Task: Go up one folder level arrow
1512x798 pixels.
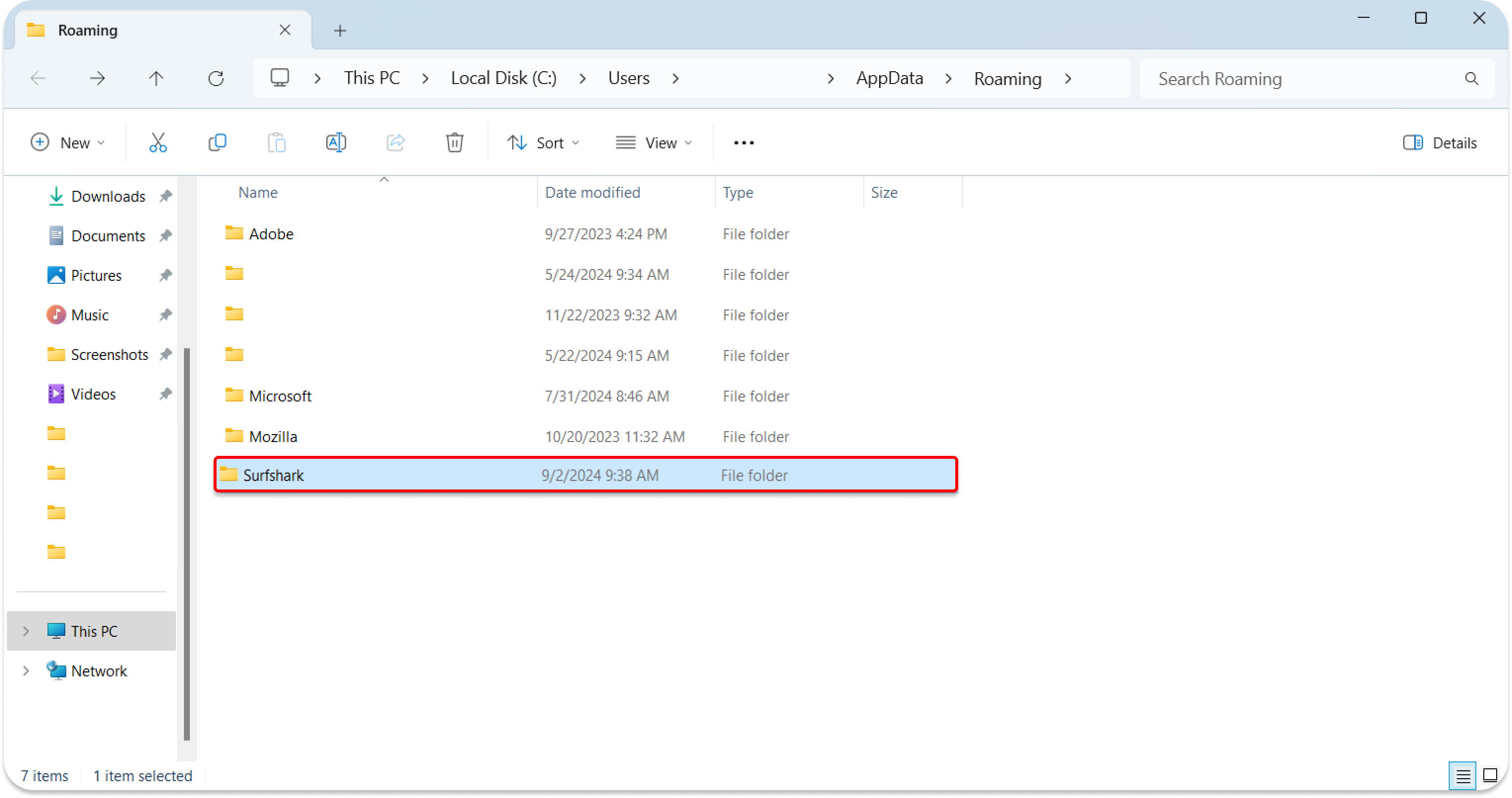Action: point(156,78)
